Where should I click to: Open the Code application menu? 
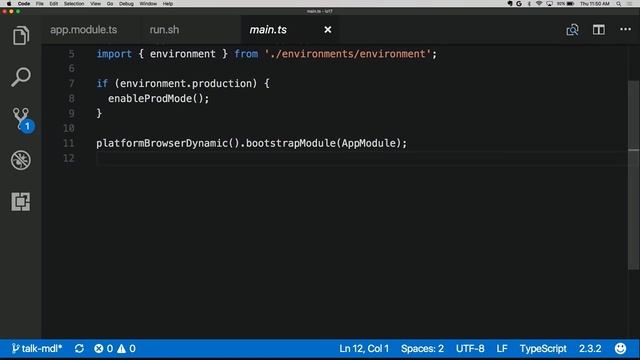point(24,4)
